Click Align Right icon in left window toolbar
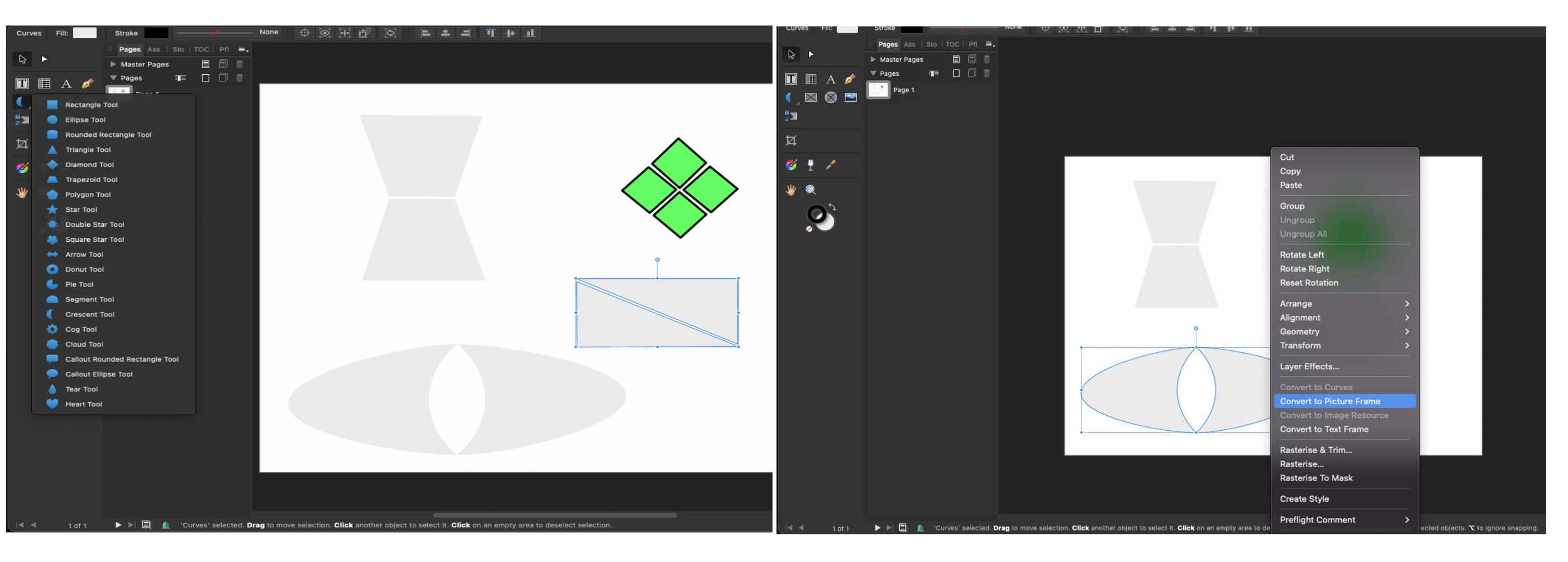Screen dimensions: 1568x562 coord(466,33)
